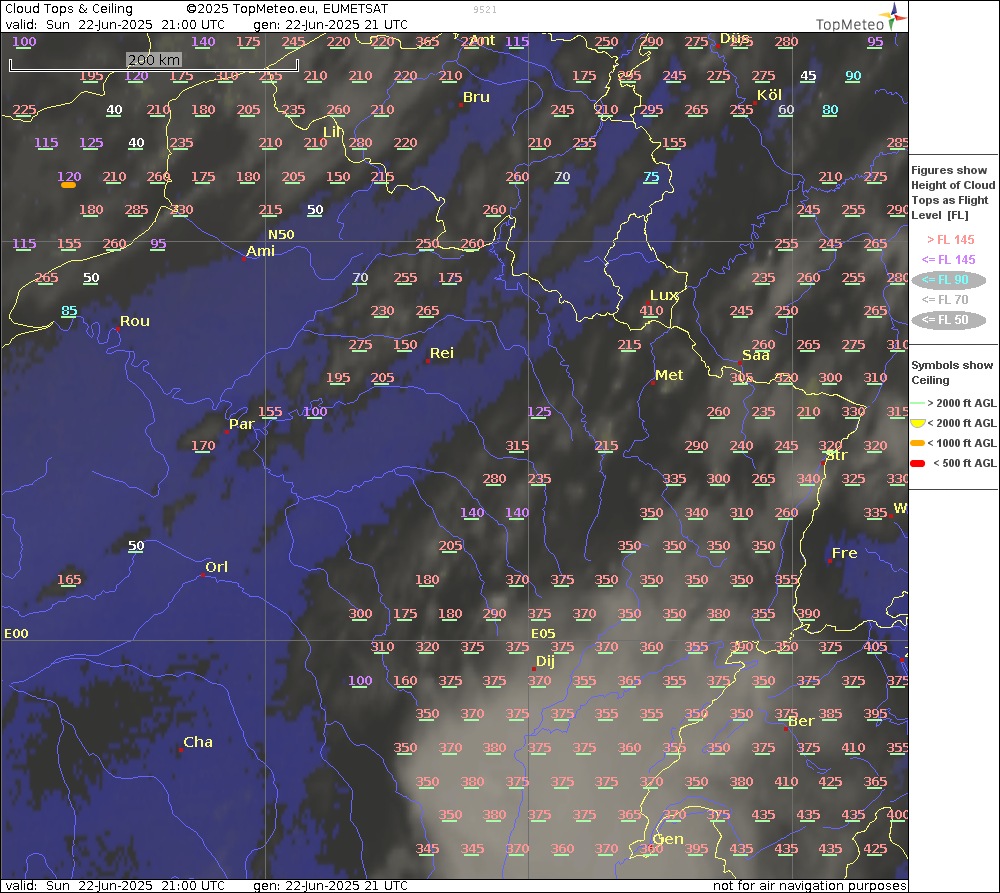Click the 'E05' longitude grid label
The image size is (1000, 893).
[543, 633]
